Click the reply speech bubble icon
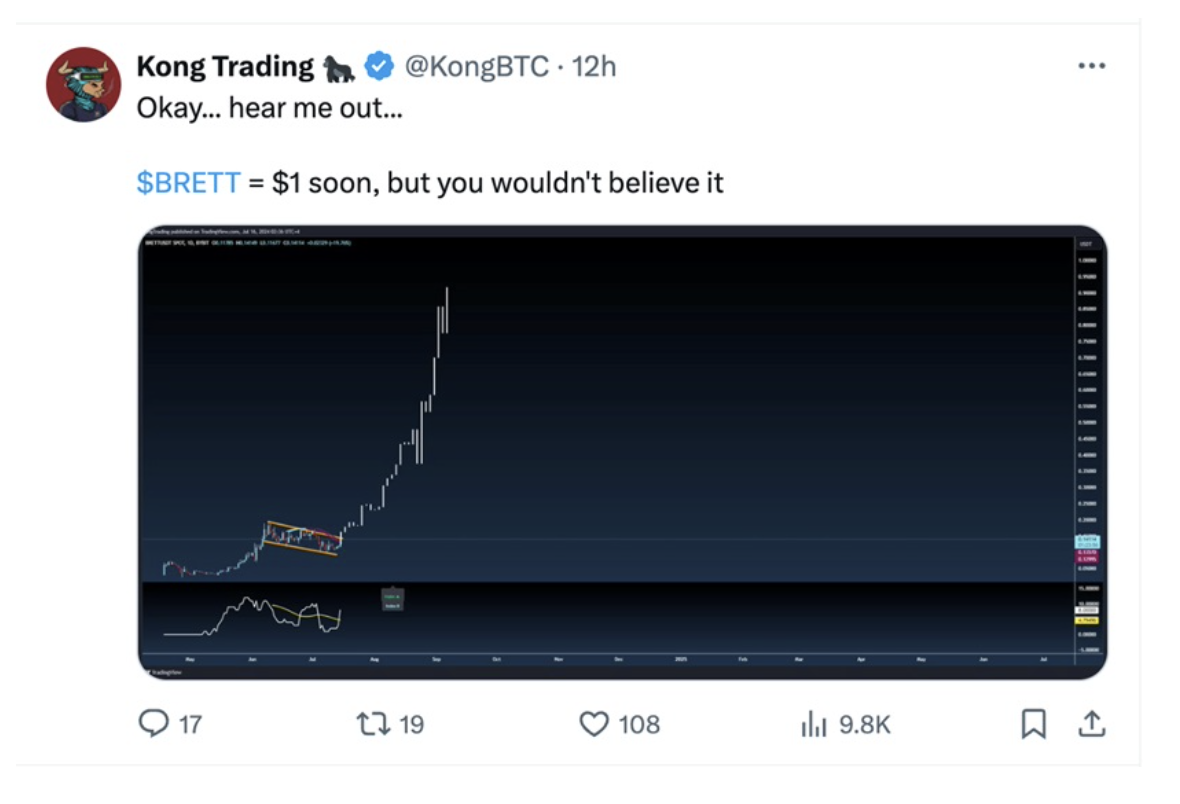This screenshot has height=804, width=1180. click(x=153, y=723)
